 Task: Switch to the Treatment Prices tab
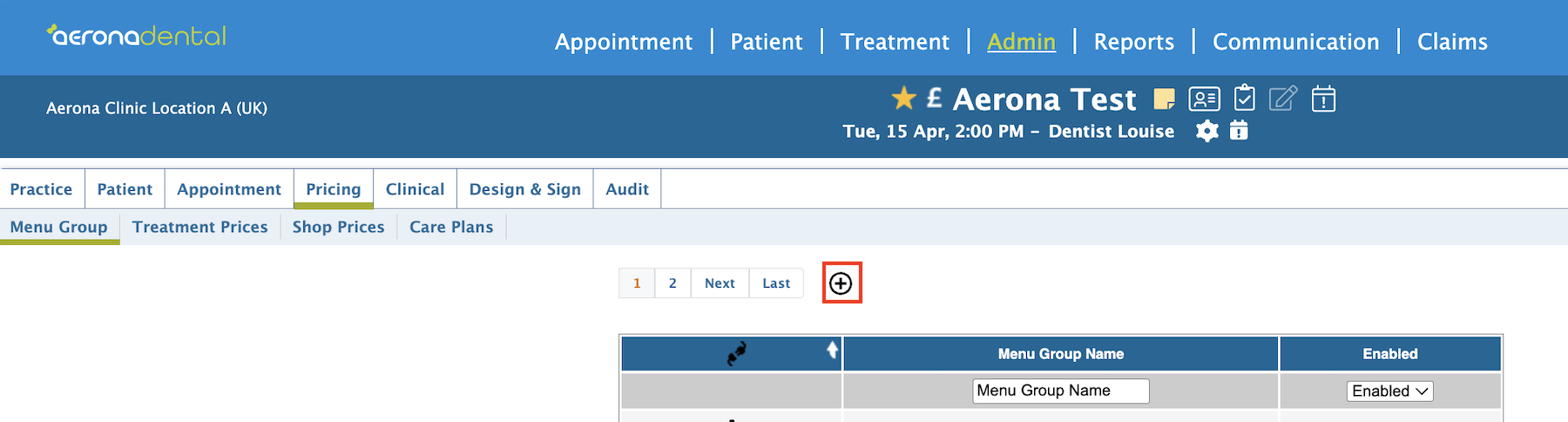point(200,227)
